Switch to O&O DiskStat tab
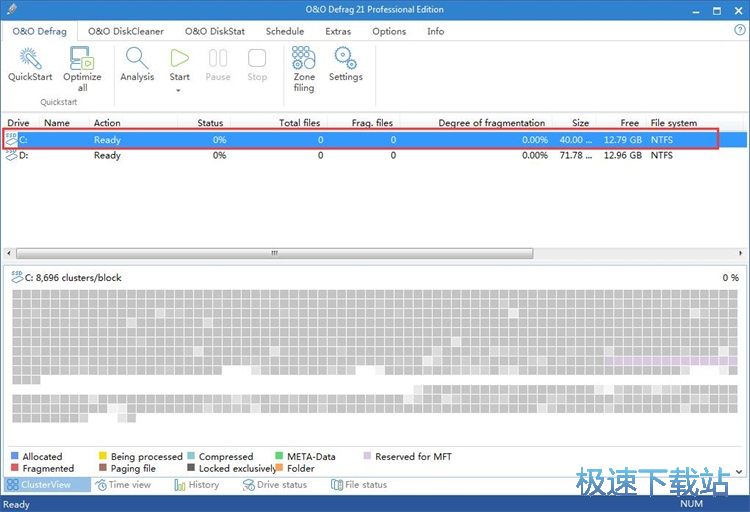The height and width of the screenshot is (512, 750). pyautogui.click(x=215, y=31)
